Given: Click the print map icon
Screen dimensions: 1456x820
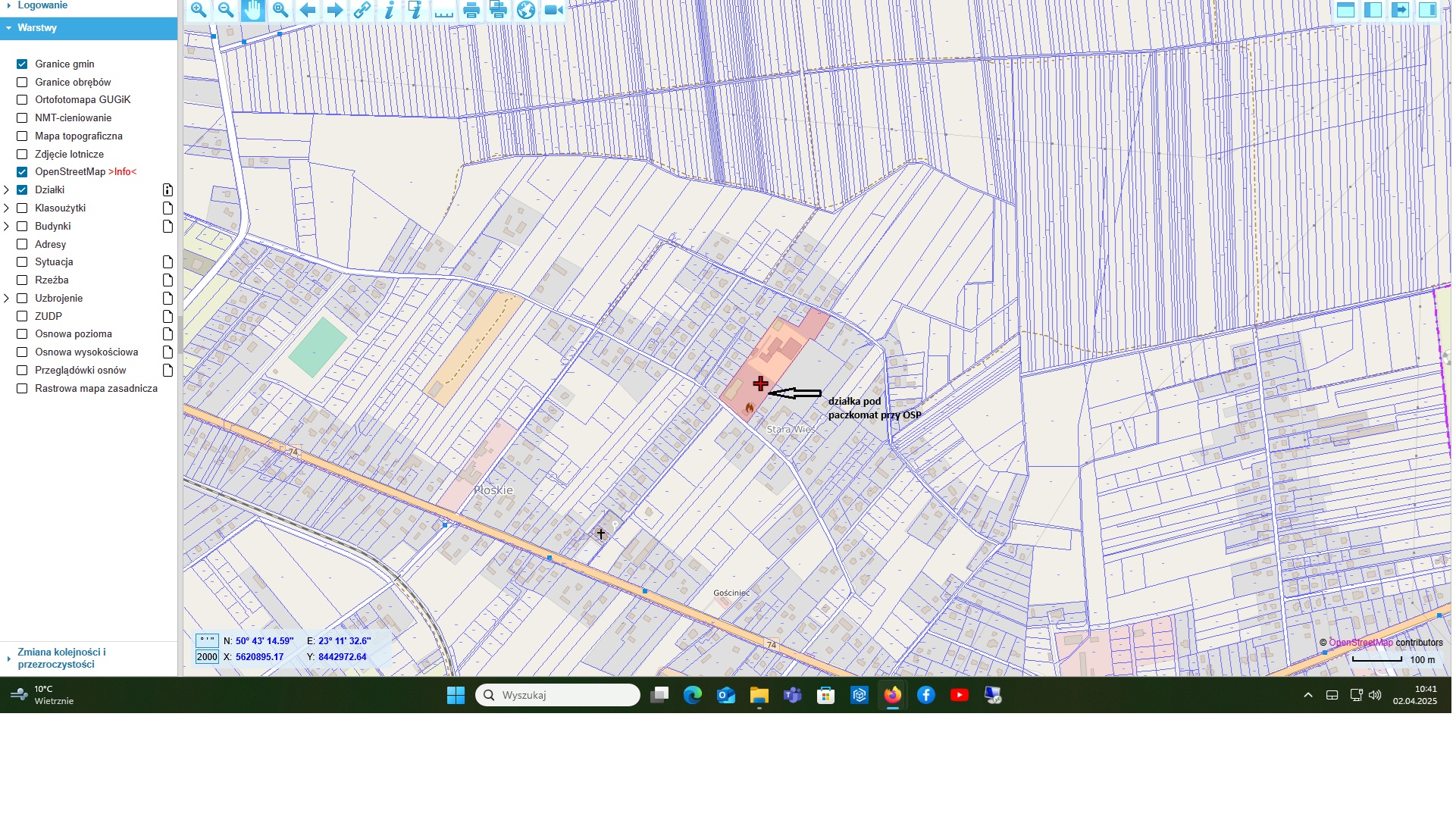Looking at the screenshot, I should (471, 10).
